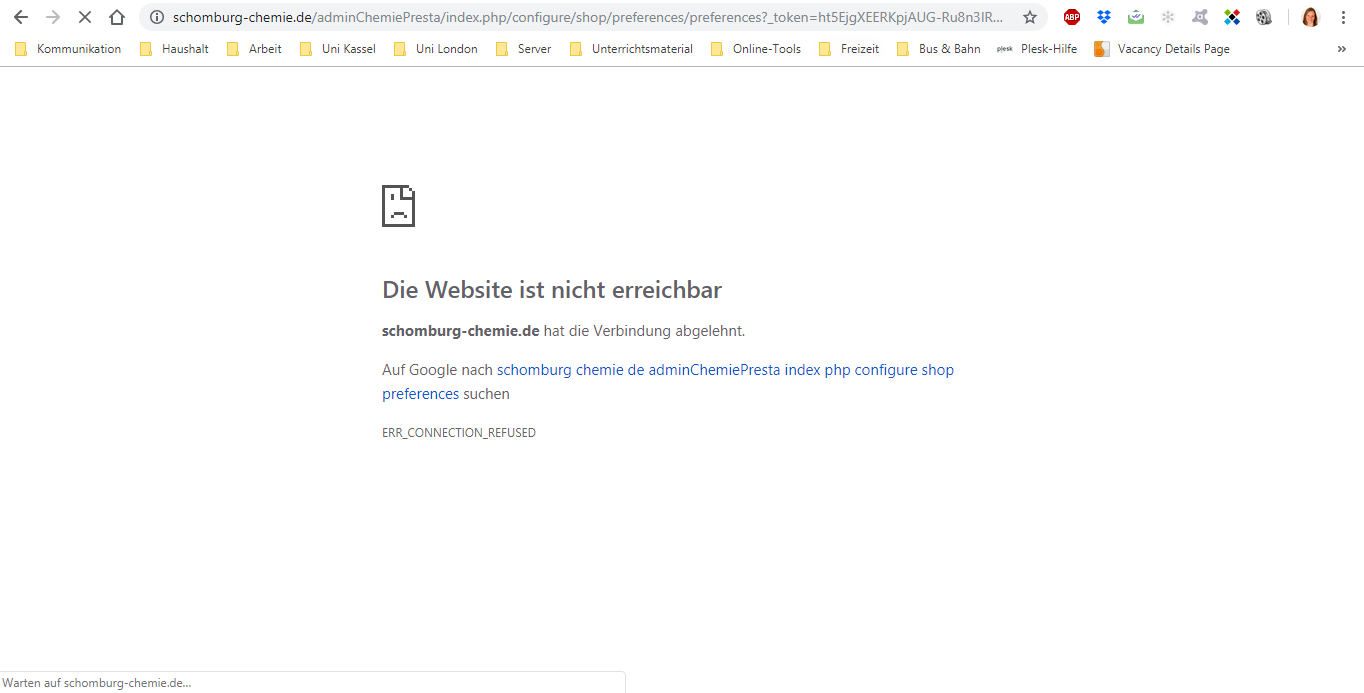
Task: Open the Bus & Bahn bookmark folder
Action: tap(938, 49)
